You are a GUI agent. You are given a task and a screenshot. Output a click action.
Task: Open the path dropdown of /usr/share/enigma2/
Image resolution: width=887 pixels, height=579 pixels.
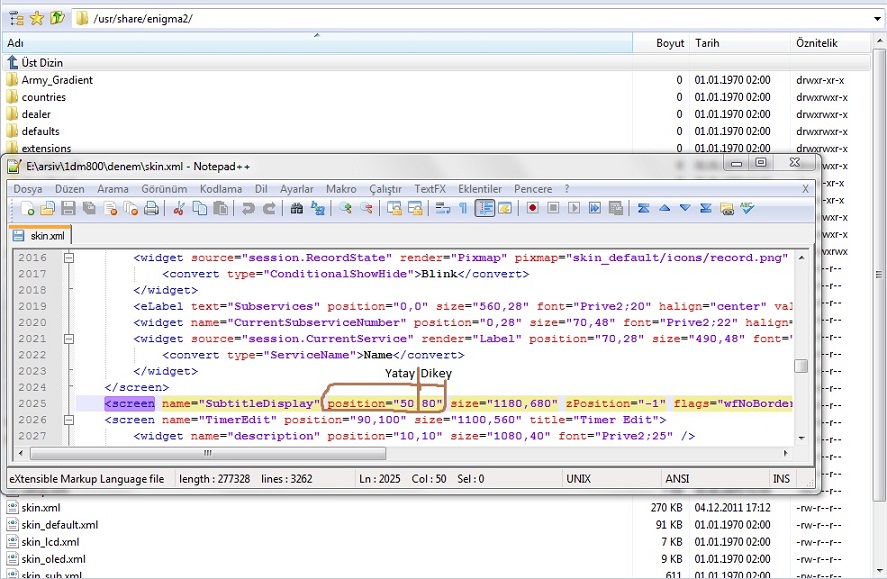[x=877, y=19]
